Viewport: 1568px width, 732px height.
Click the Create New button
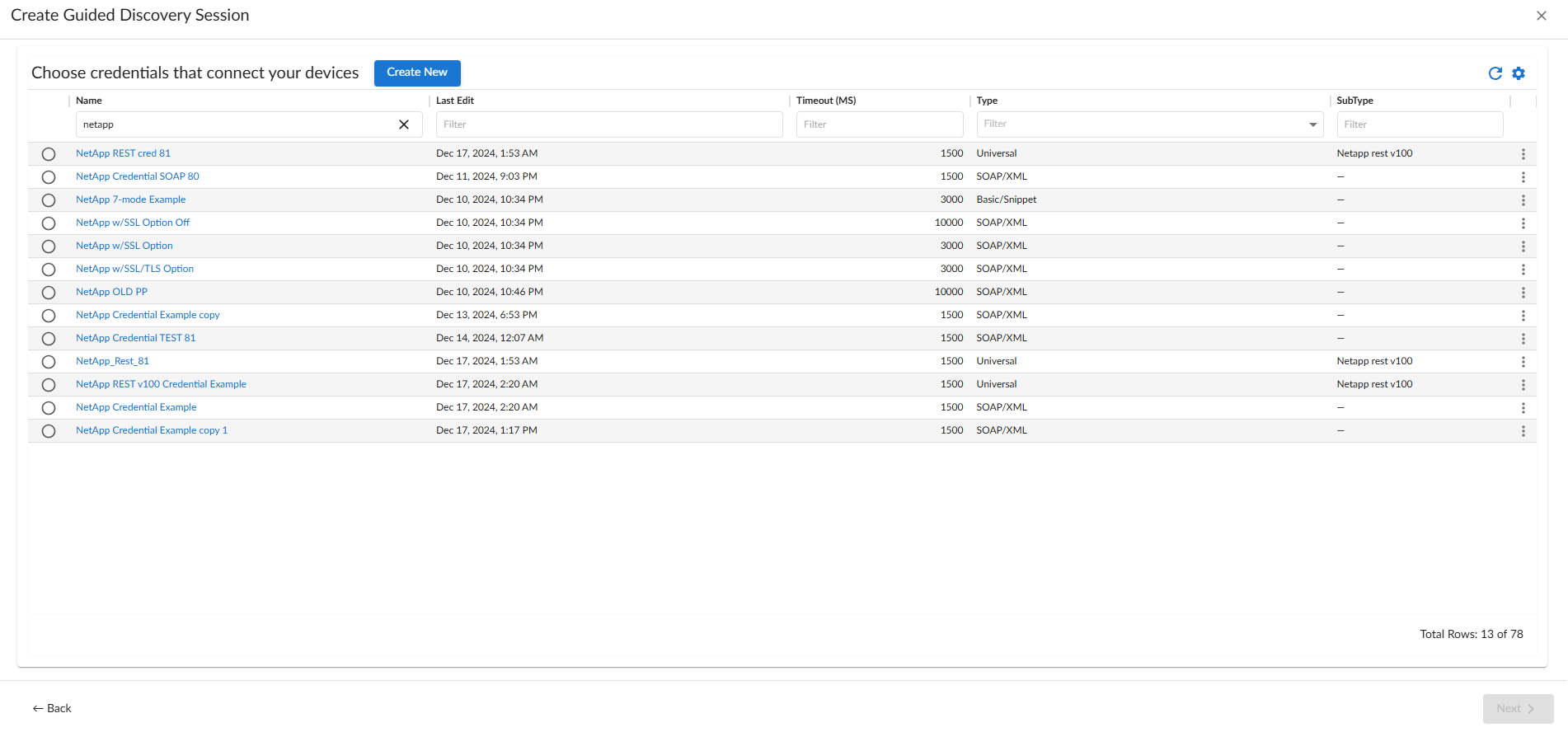417,73
